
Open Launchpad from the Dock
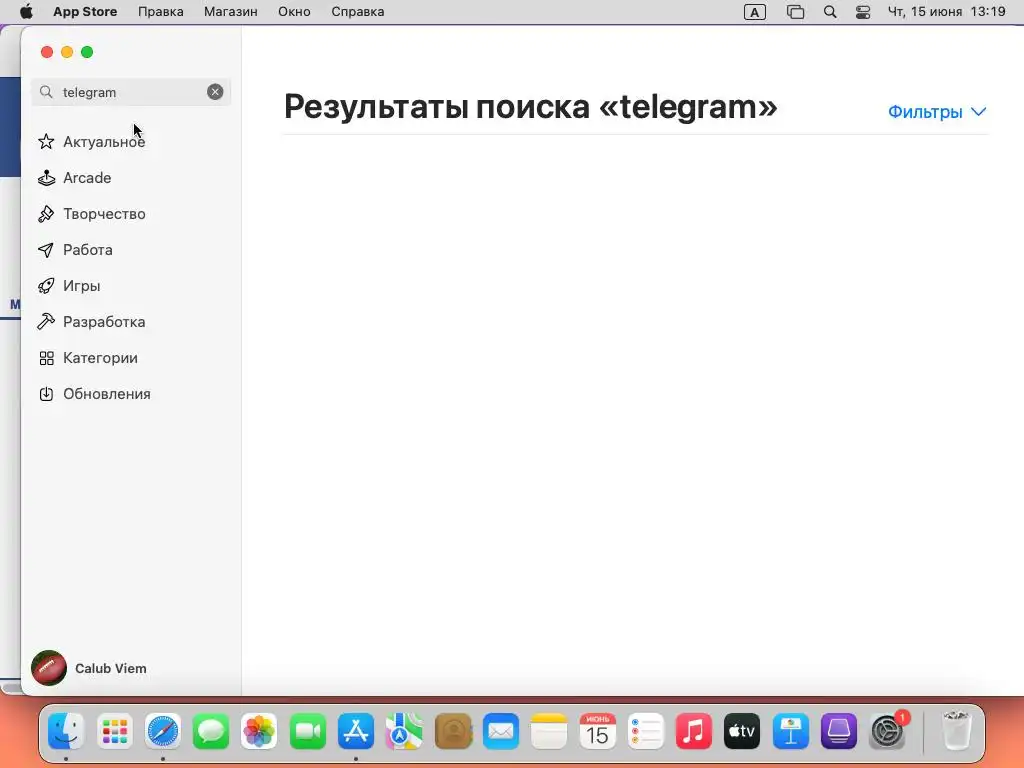[114, 731]
